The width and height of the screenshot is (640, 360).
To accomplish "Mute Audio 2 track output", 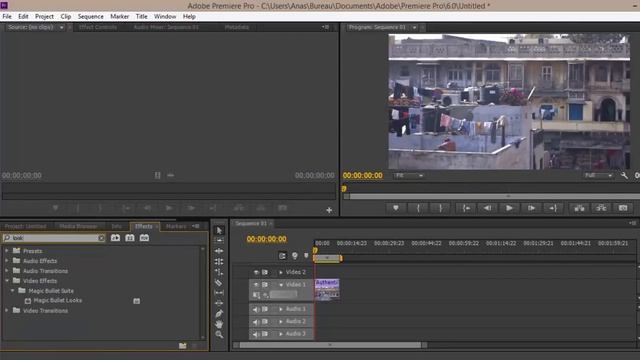I will [x=256, y=322].
